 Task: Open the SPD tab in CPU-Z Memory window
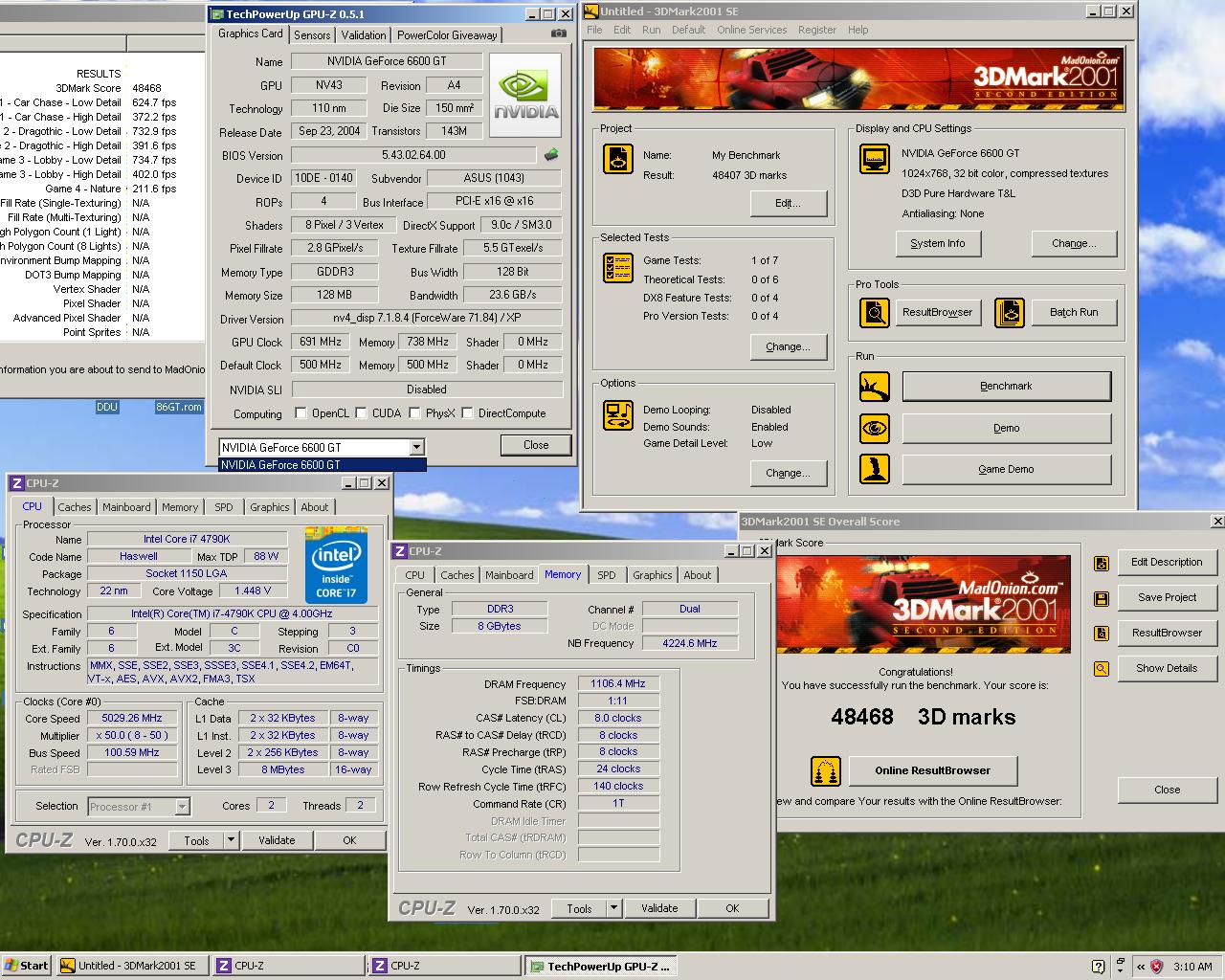coord(607,575)
